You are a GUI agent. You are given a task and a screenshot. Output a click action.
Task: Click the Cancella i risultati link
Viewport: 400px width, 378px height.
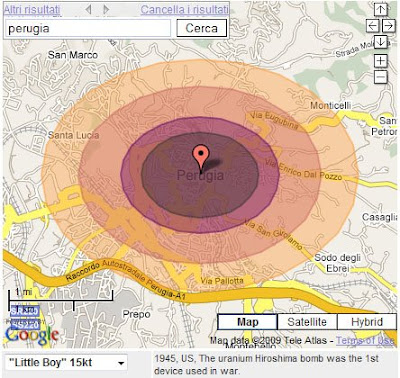click(x=184, y=10)
